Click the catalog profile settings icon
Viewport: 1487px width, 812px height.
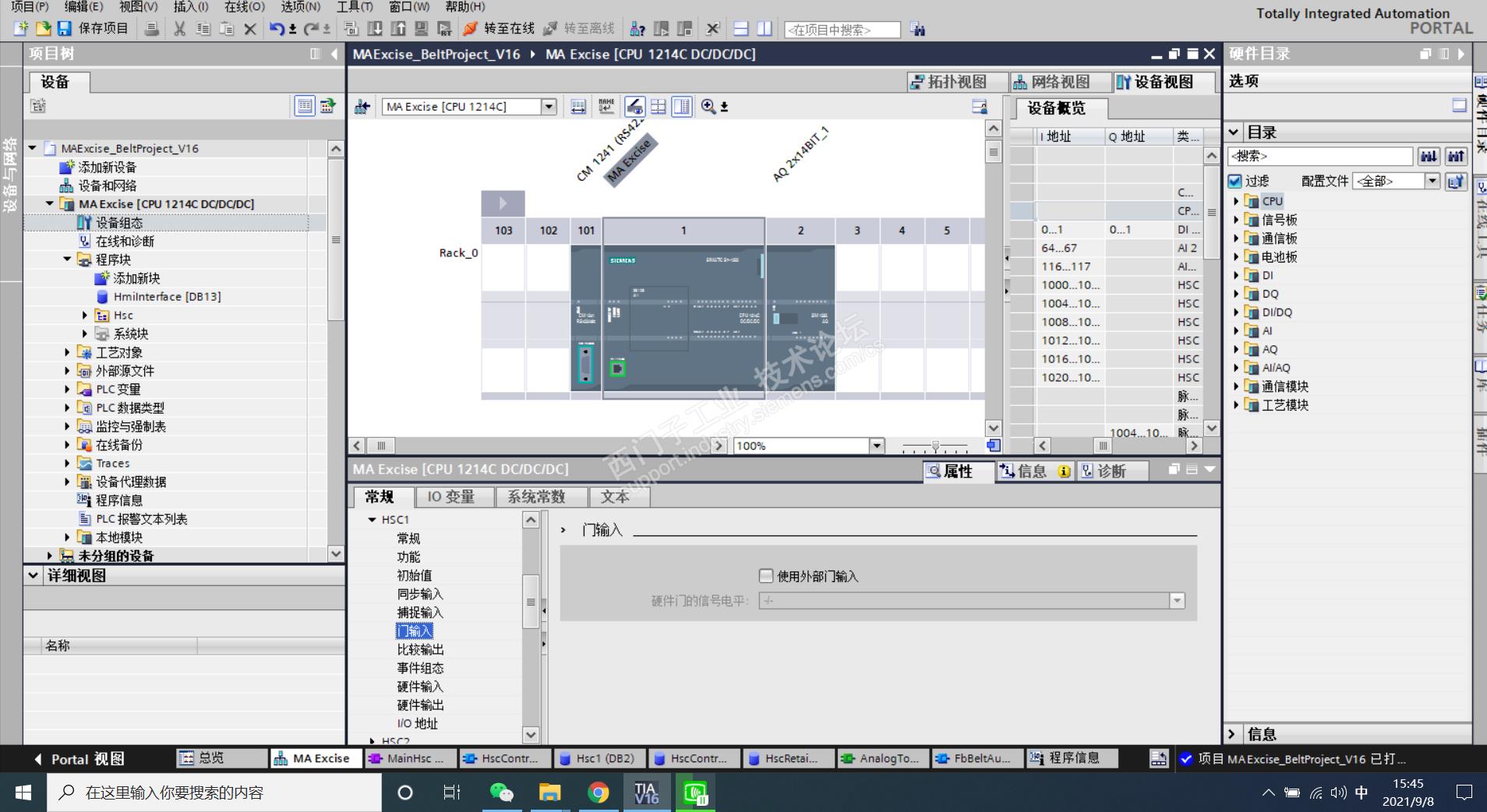pos(1456,181)
